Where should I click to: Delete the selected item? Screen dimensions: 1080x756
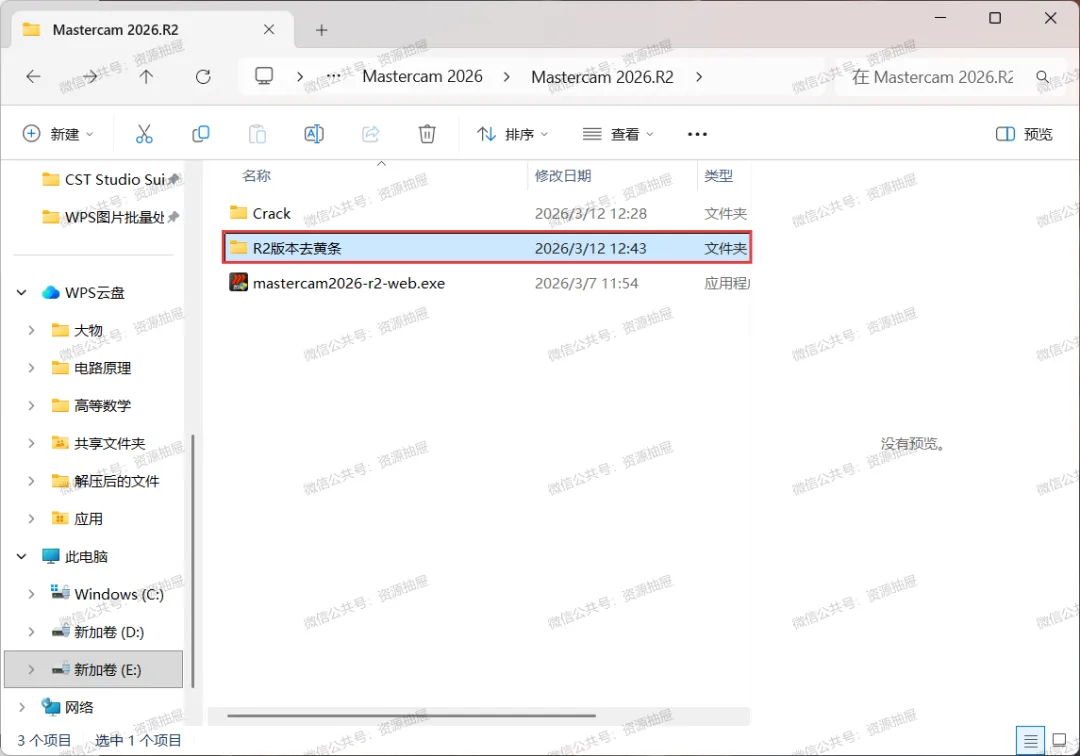pos(427,134)
